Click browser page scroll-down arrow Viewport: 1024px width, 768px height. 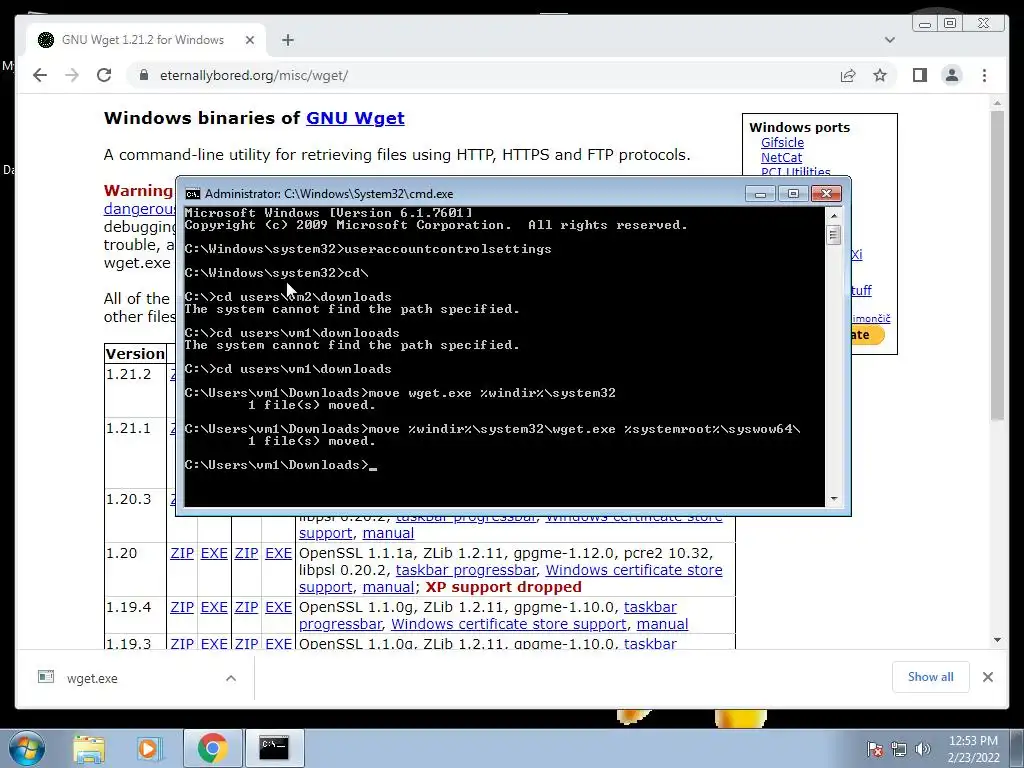997,640
